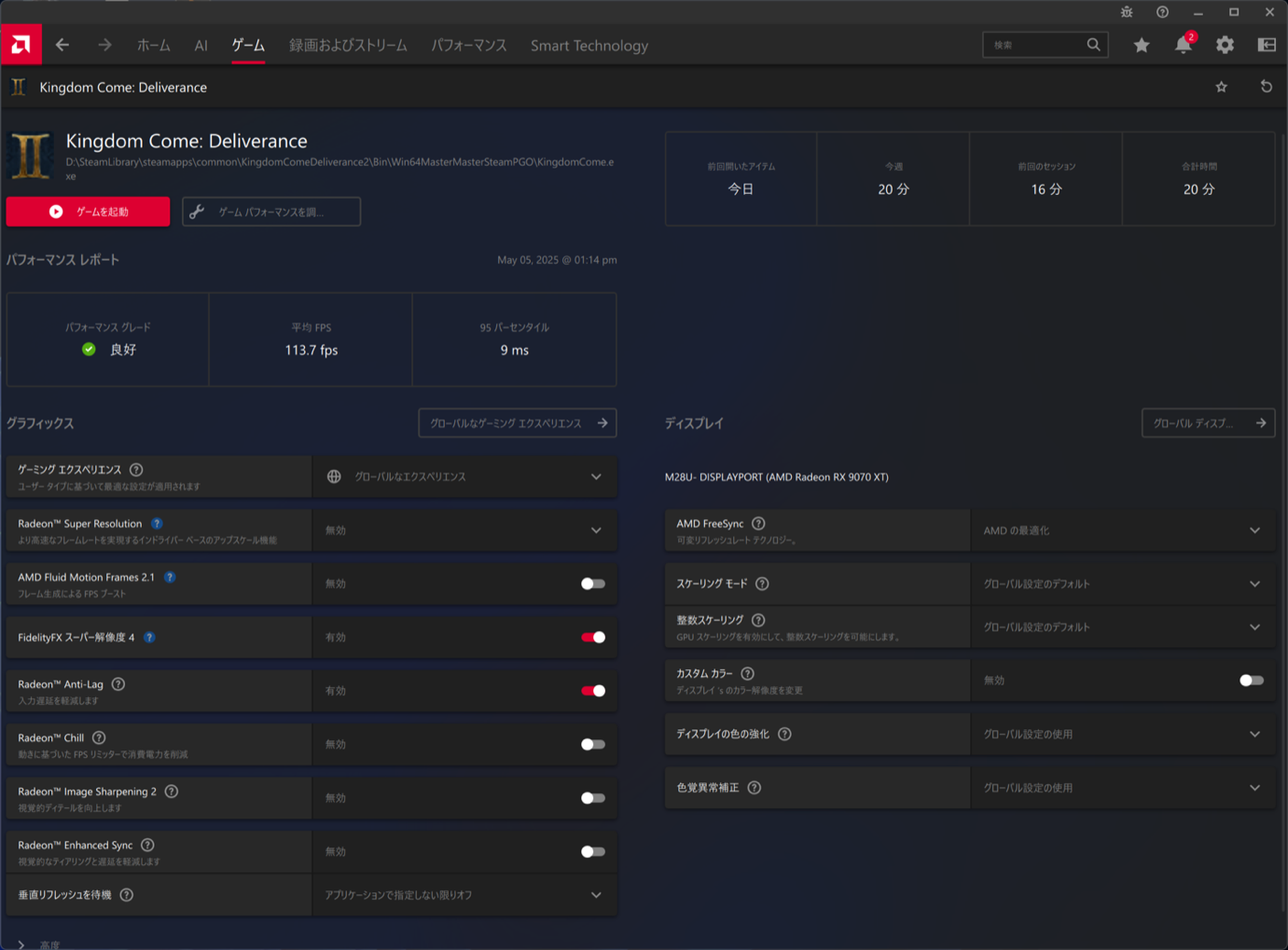Open settings via the gear icon
The image size is (1288, 950).
tap(1225, 45)
